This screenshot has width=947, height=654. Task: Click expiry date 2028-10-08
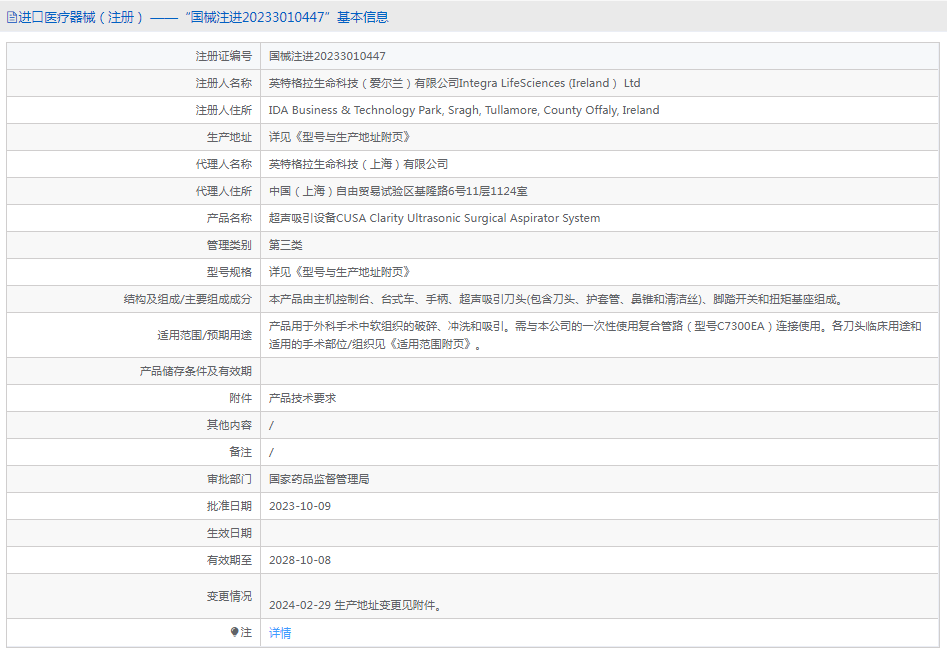pos(300,560)
